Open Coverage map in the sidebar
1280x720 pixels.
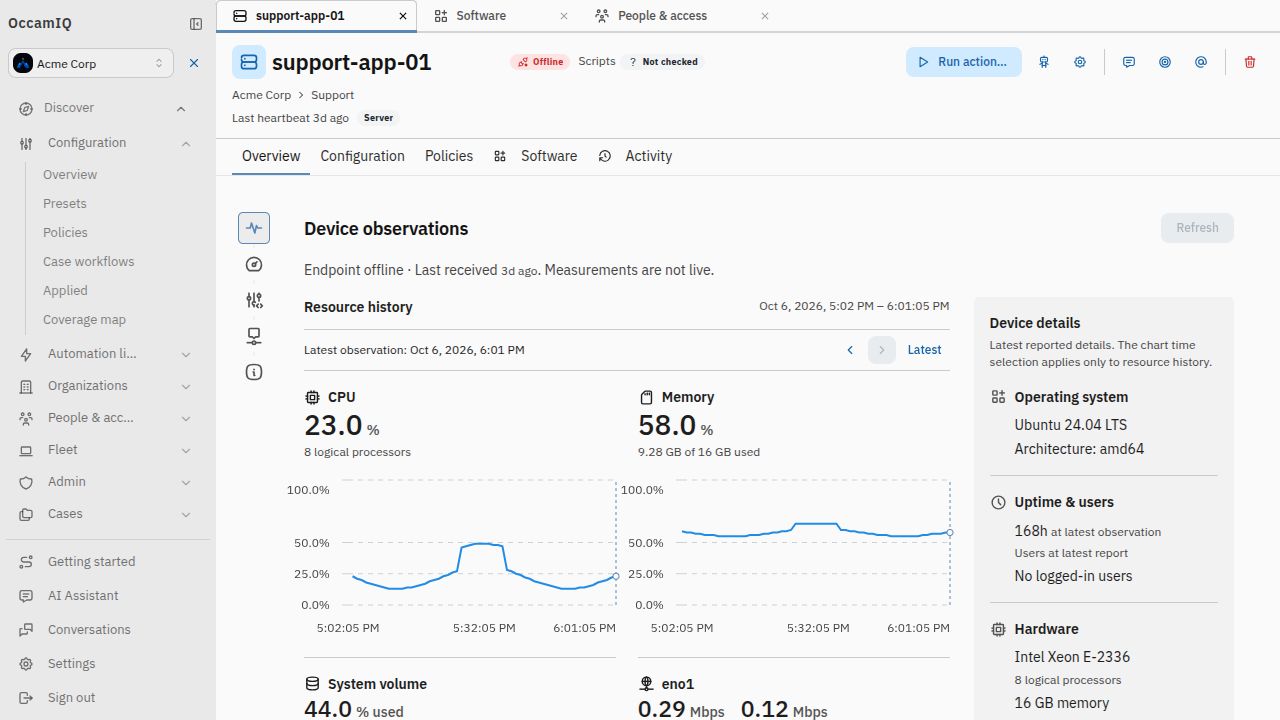click(x=84, y=319)
